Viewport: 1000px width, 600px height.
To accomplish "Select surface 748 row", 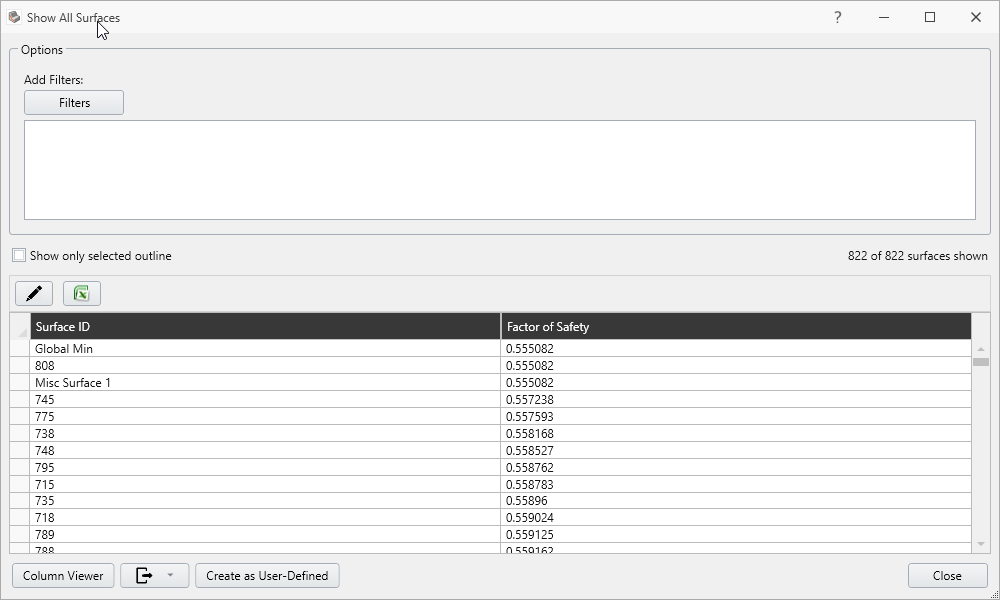I will (x=490, y=450).
